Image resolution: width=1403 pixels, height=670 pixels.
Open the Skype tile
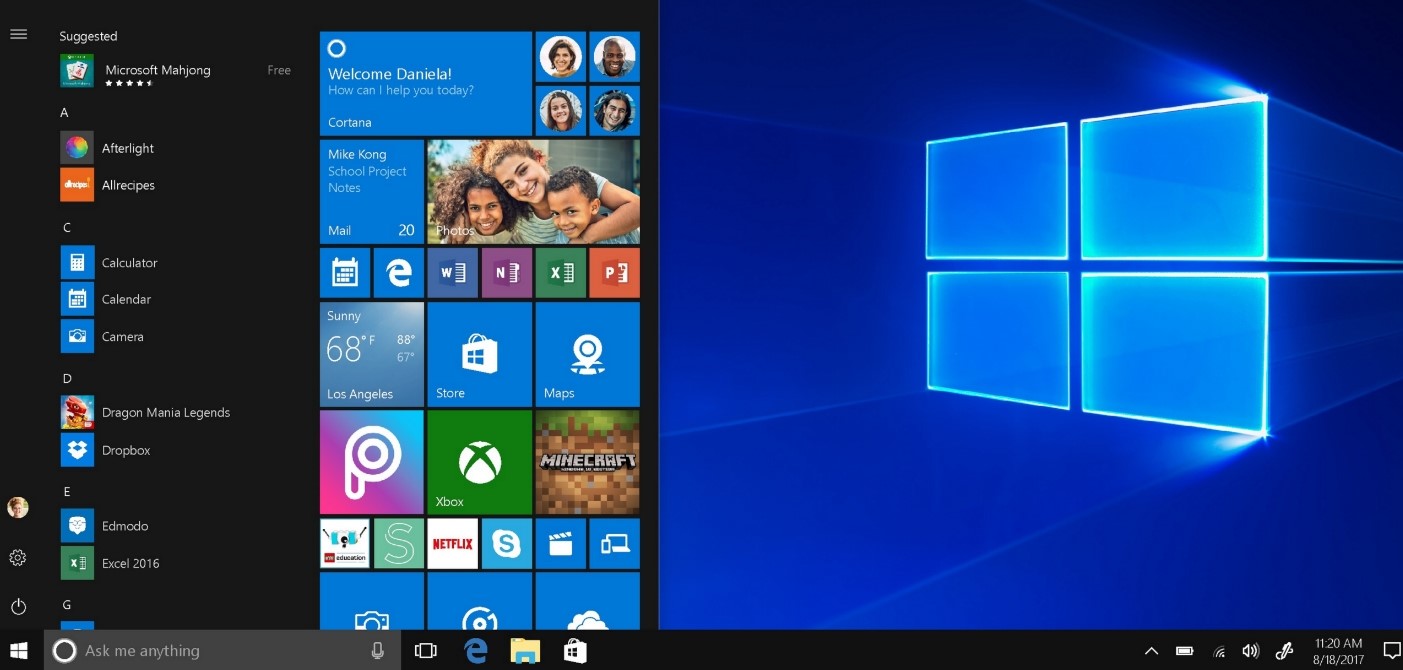coord(506,543)
